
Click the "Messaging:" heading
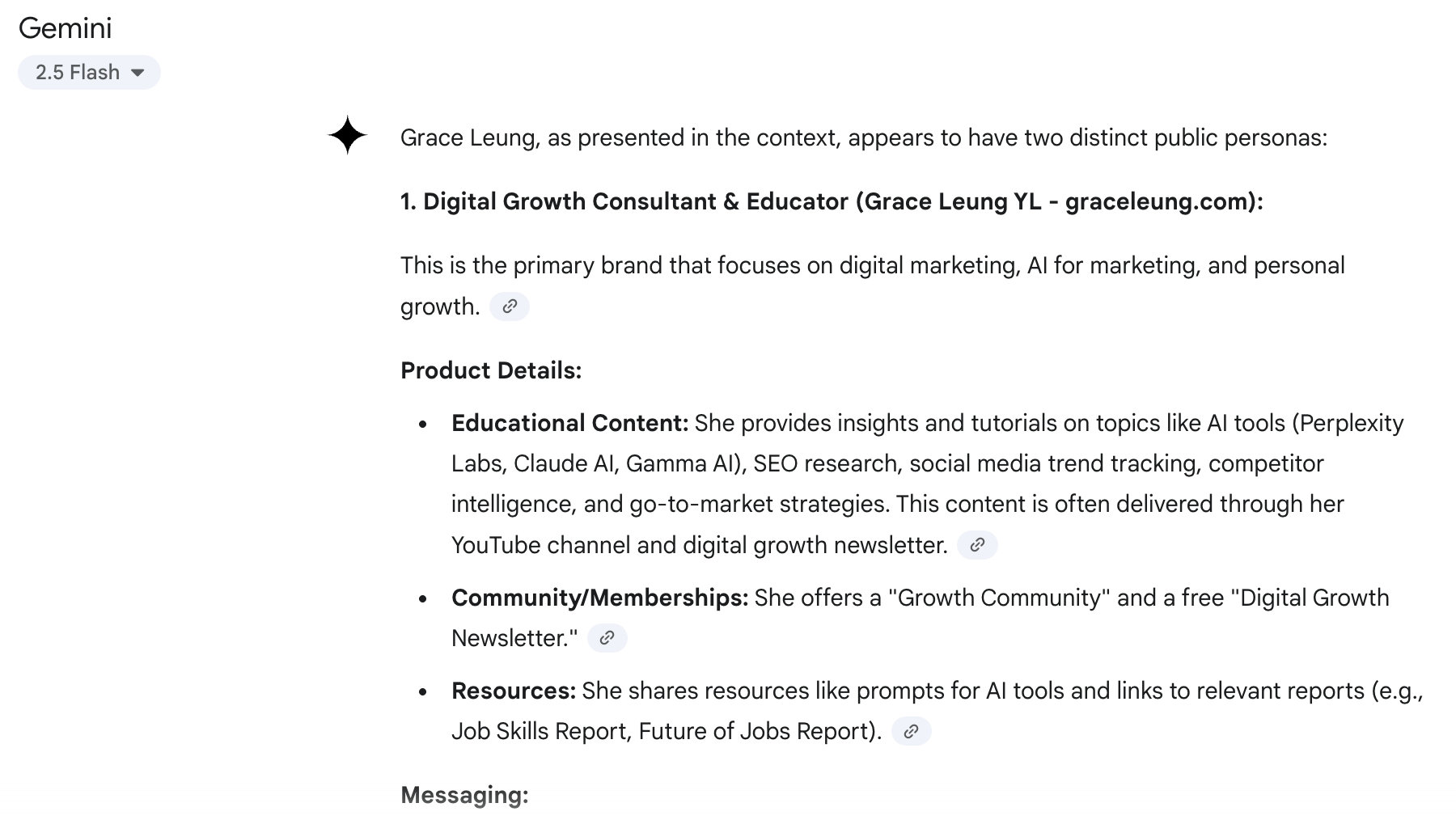point(464,795)
